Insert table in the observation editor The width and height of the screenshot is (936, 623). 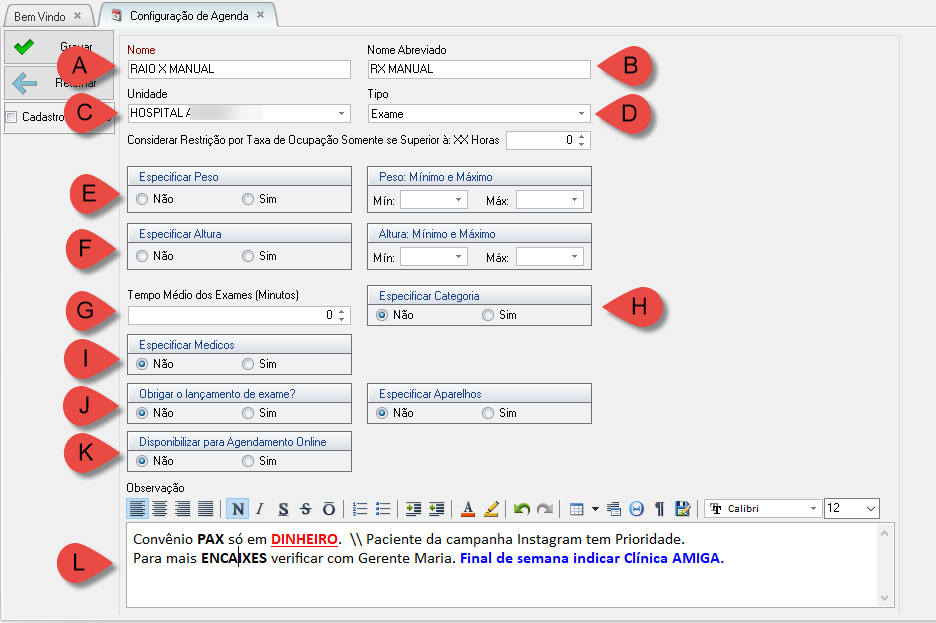(x=576, y=509)
